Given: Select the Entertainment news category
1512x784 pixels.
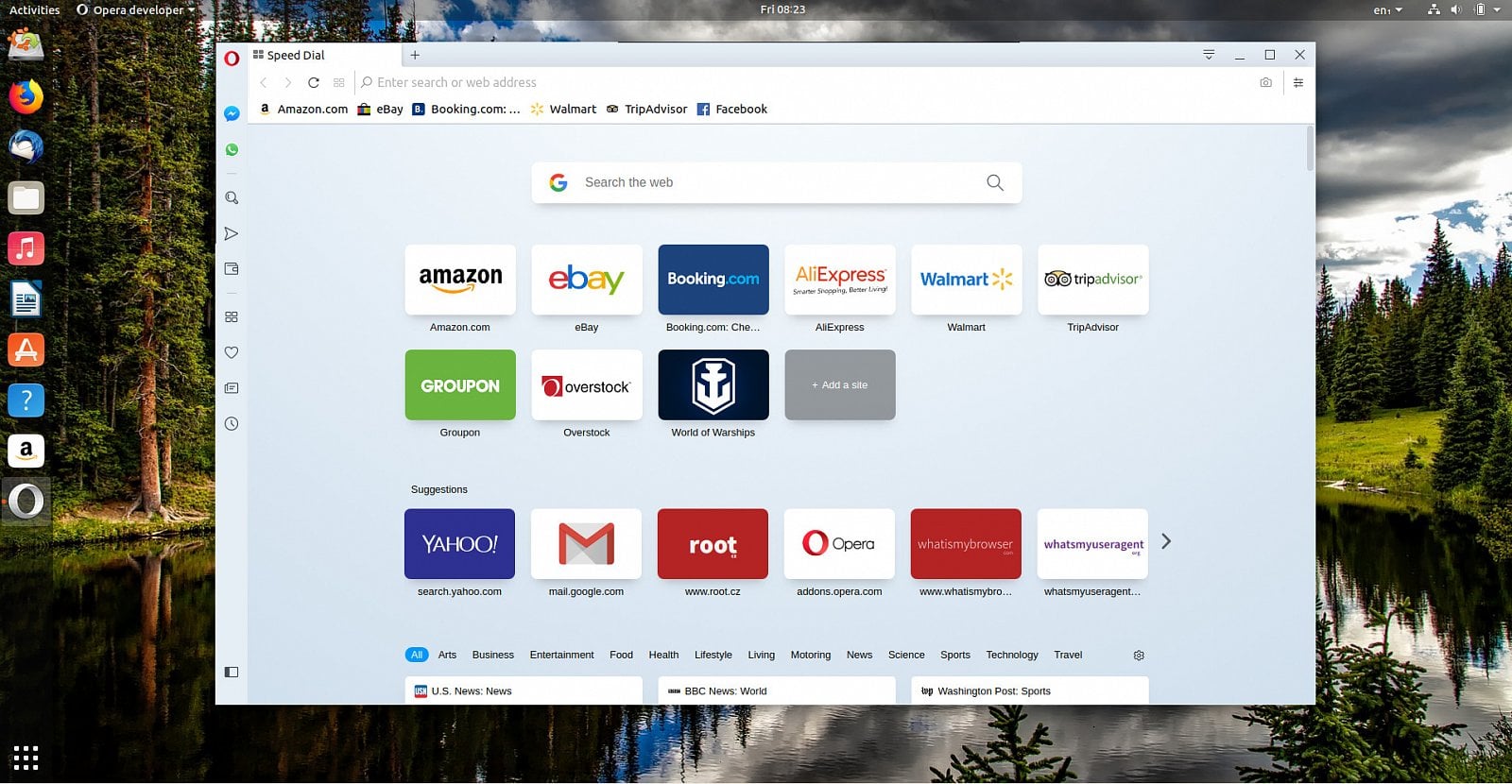Looking at the screenshot, I should 562,655.
